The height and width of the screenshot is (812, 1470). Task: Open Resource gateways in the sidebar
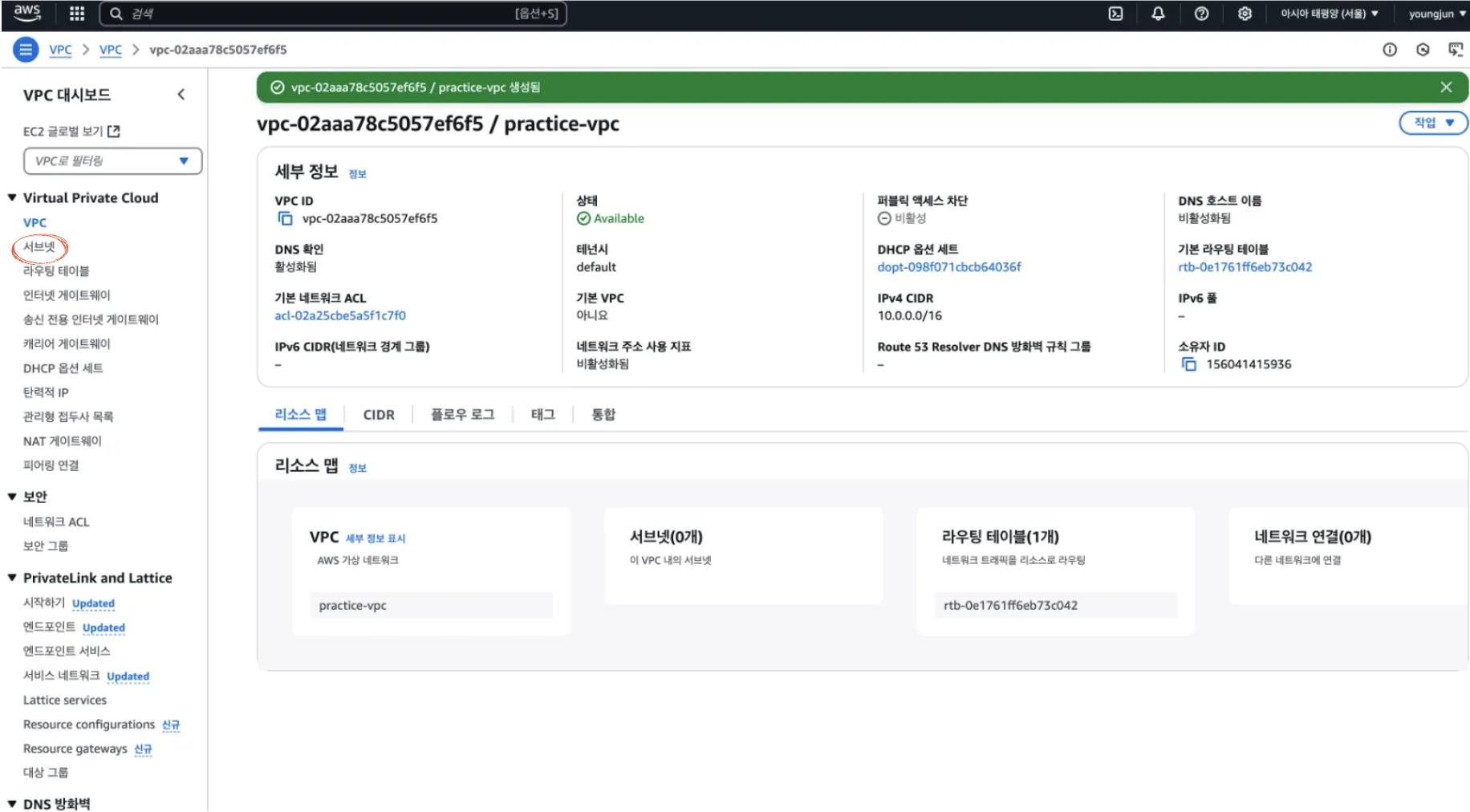coord(75,749)
